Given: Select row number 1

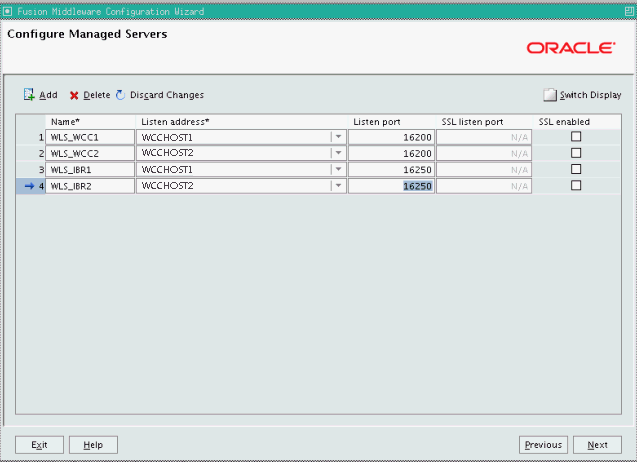Looking at the screenshot, I should pos(31,137).
